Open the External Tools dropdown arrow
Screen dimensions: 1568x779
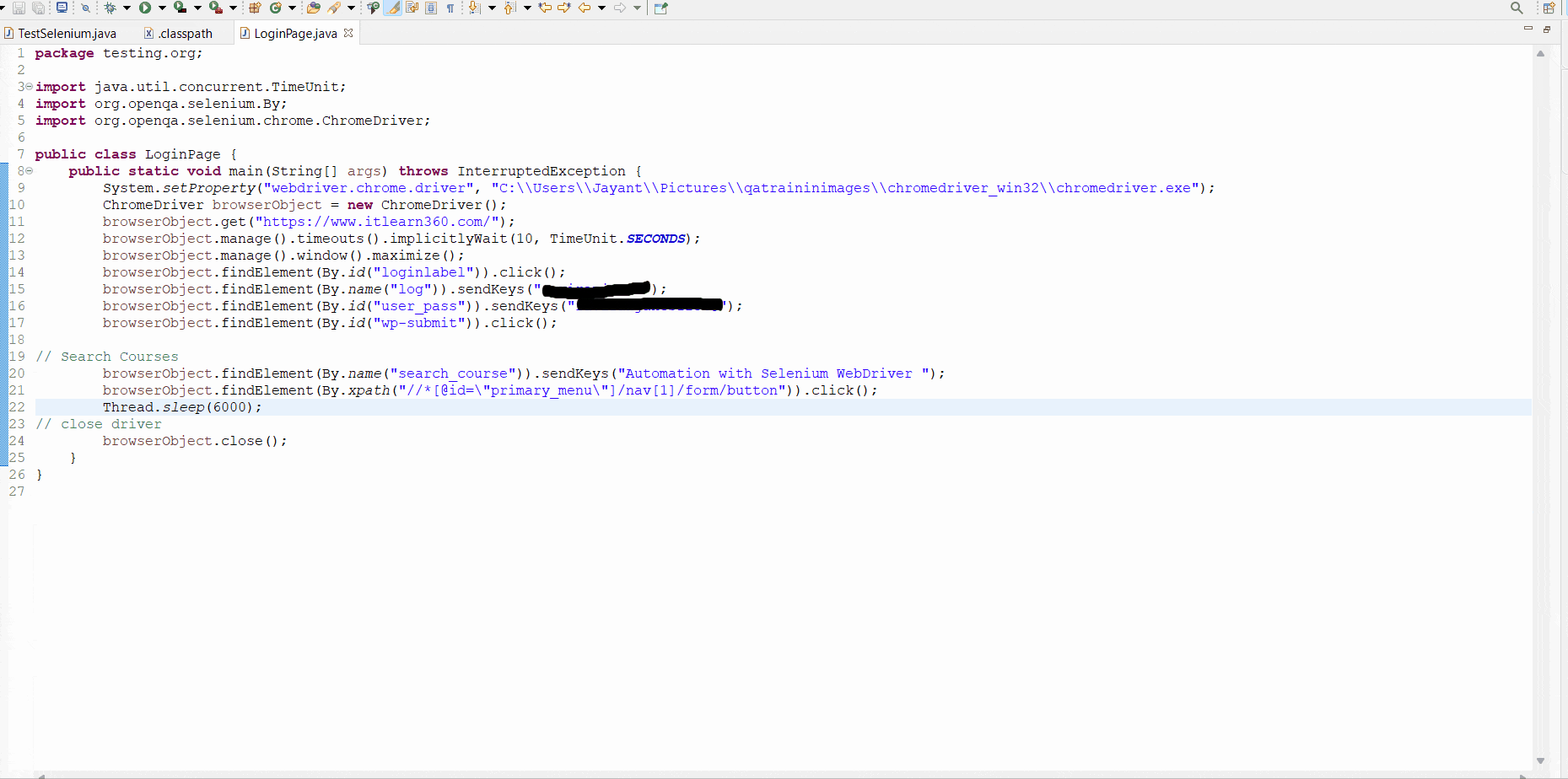[x=233, y=8]
